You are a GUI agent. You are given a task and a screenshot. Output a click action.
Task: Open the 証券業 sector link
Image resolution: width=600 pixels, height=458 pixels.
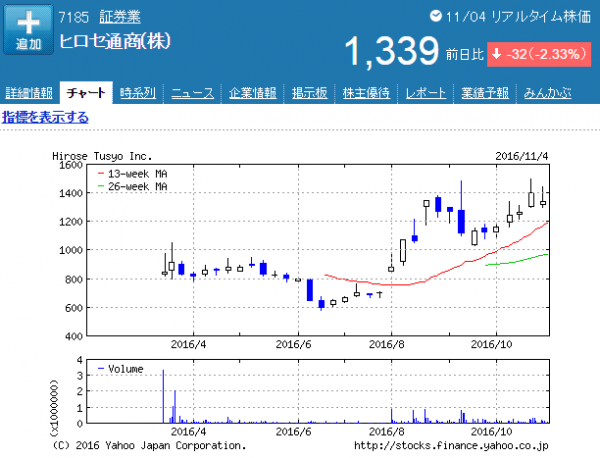click(120, 17)
